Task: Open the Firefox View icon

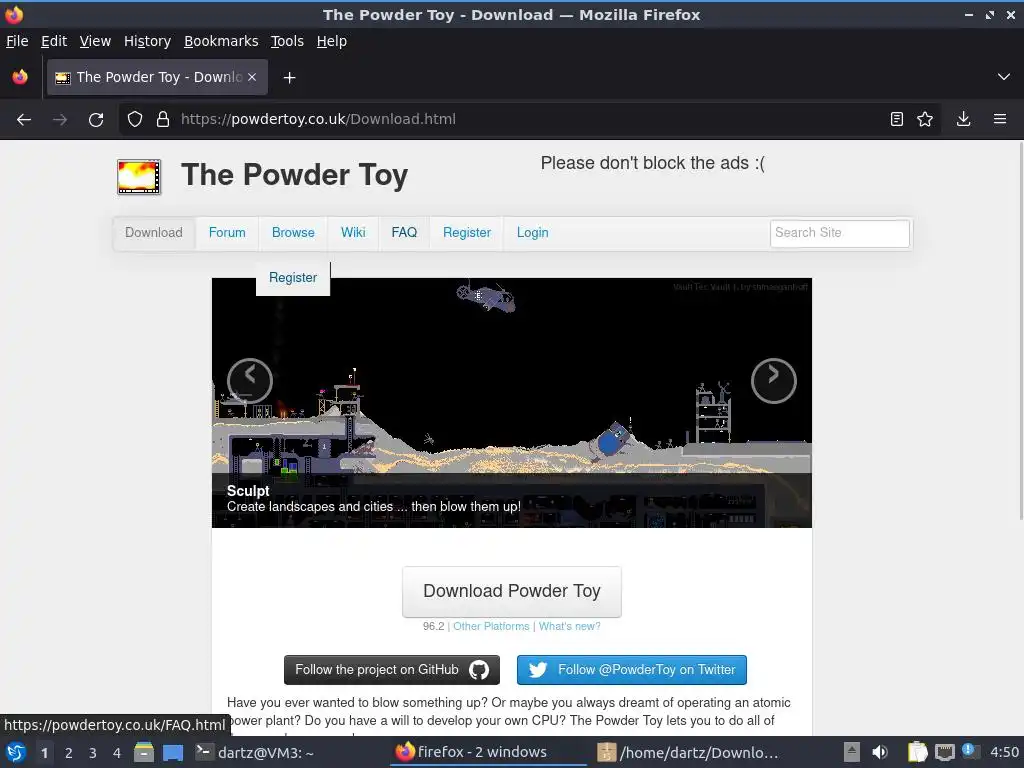Action: point(20,77)
